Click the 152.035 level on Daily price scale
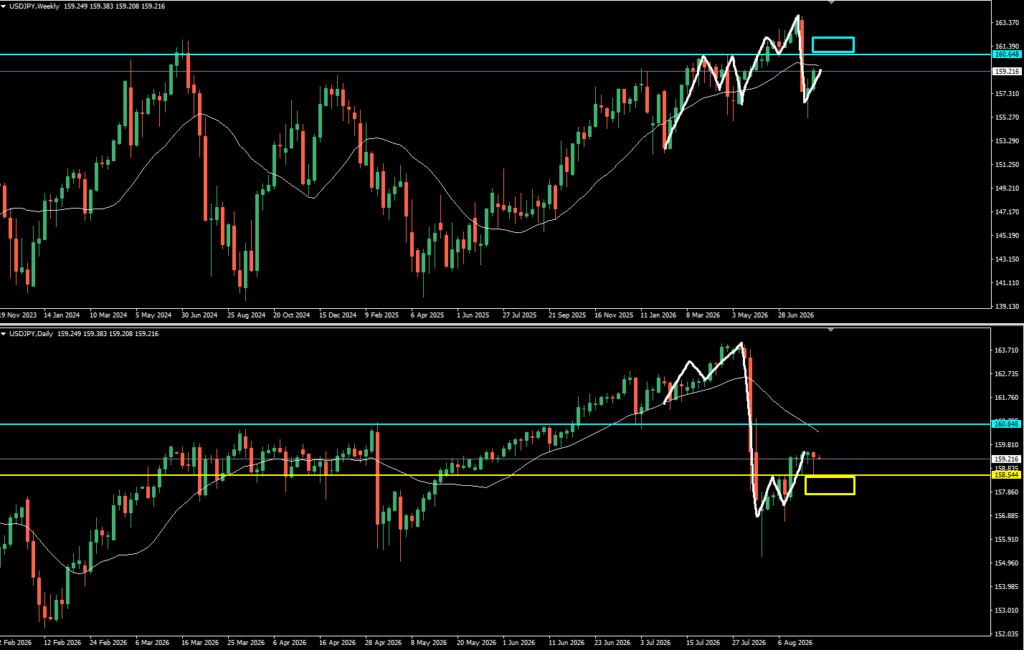The image size is (1024, 650). 1006,634
